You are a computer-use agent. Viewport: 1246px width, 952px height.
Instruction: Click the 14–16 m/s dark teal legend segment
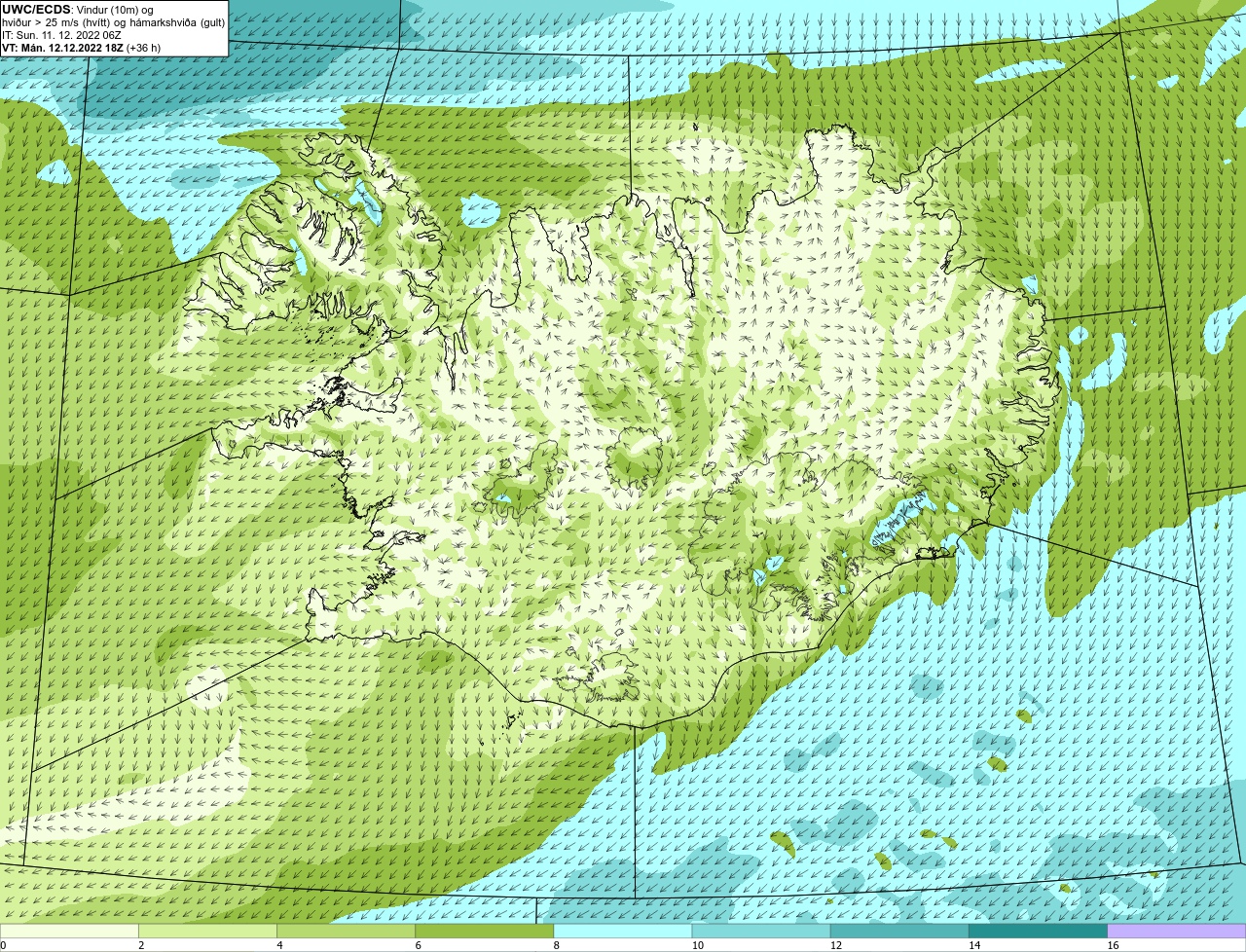point(1039,932)
